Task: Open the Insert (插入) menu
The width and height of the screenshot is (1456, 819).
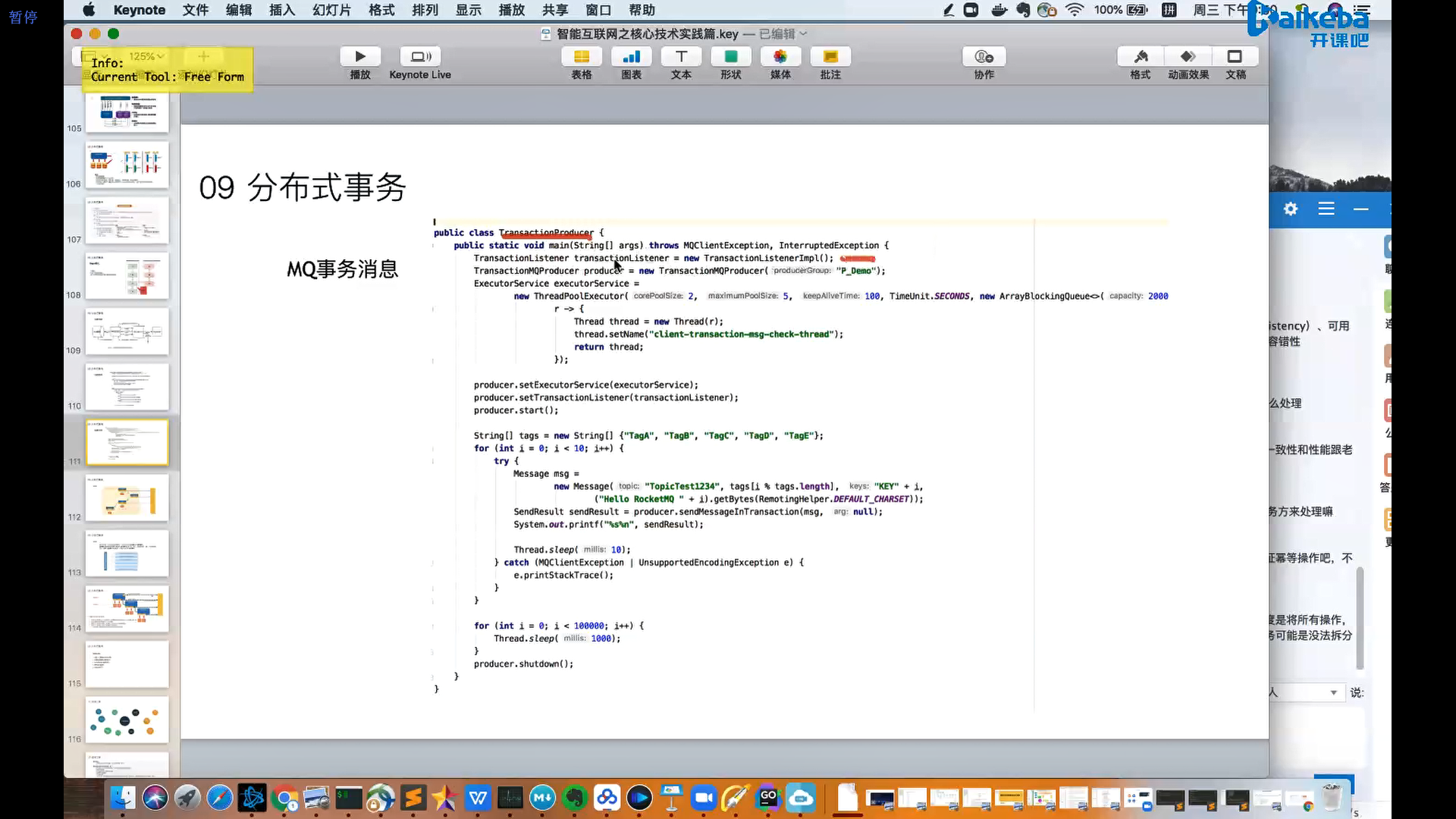Action: pyautogui.click(x=281, y=10)
